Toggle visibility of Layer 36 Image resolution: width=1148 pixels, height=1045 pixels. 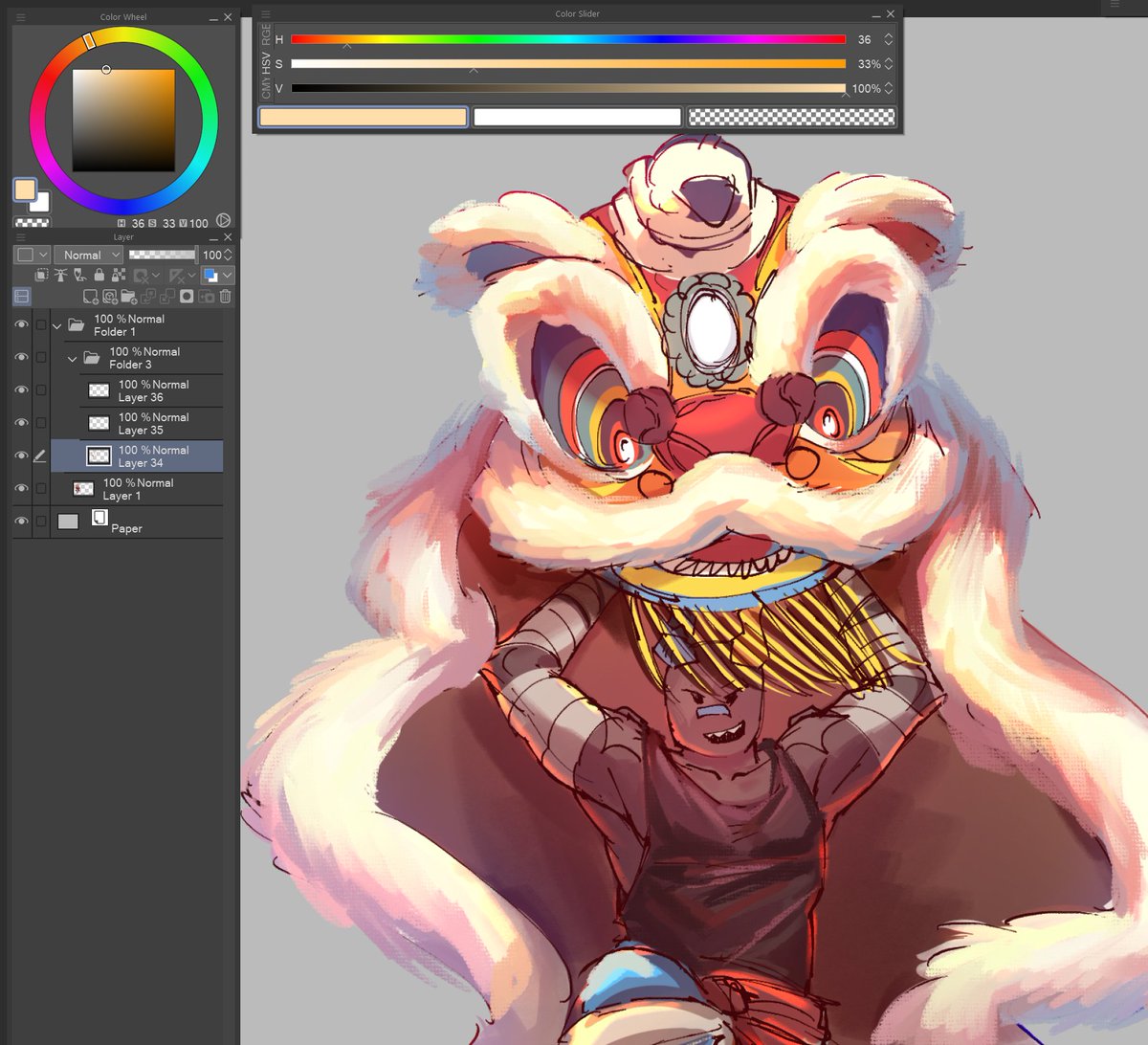click(x=21, y=390)
